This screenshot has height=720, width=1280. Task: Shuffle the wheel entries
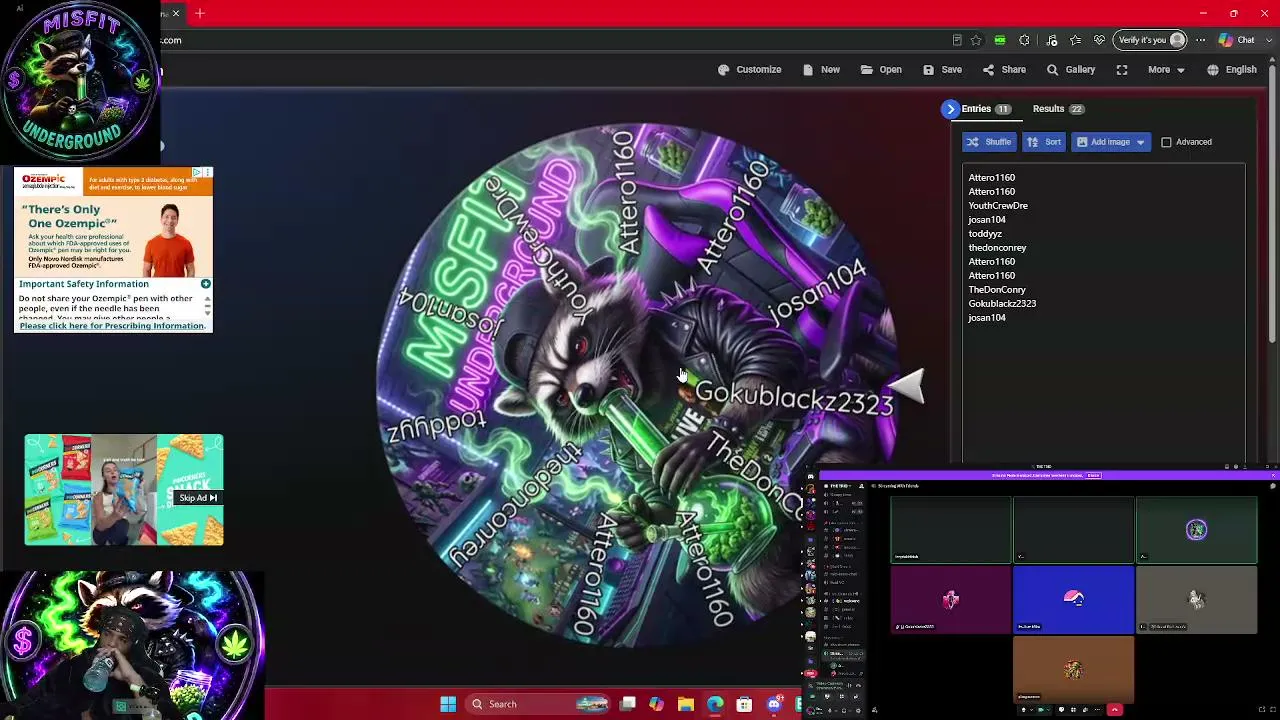click(x=989, y=142)
